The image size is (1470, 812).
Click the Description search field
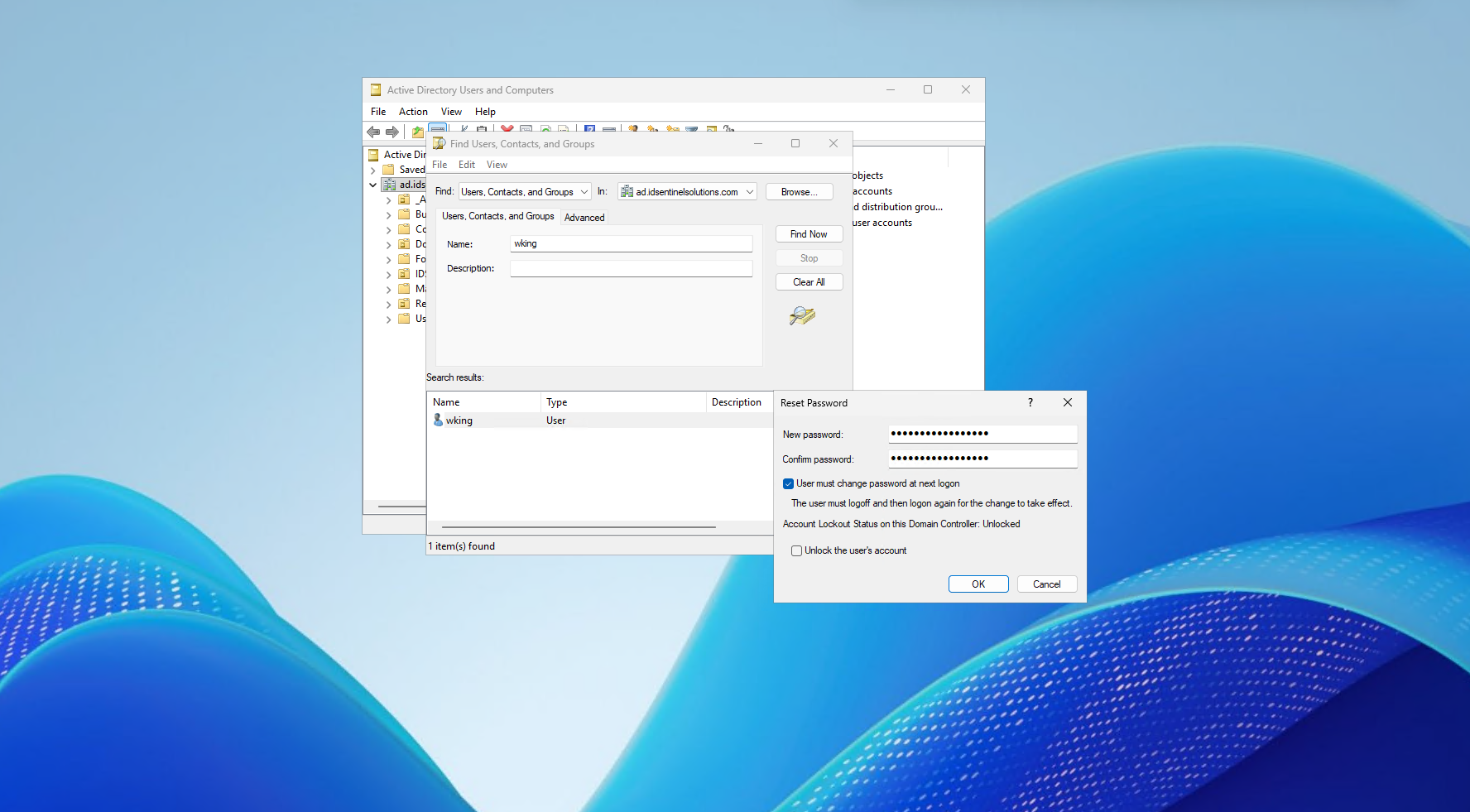(x=632, y=268)
